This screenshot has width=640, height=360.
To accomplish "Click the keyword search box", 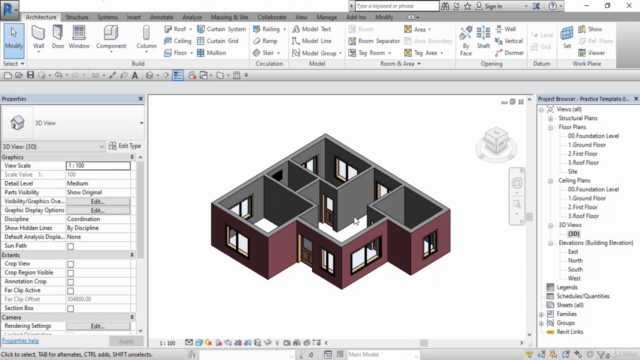I will pyautogui.click(x=397, y=6).
